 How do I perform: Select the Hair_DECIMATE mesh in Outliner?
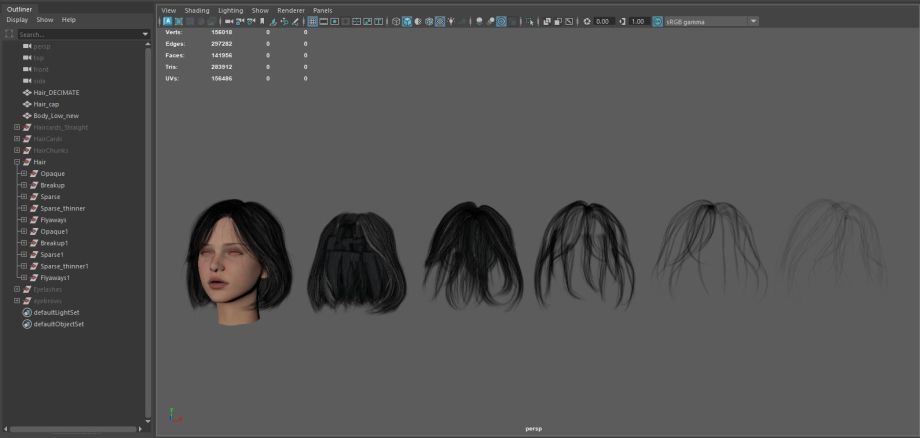coord(56,92)
